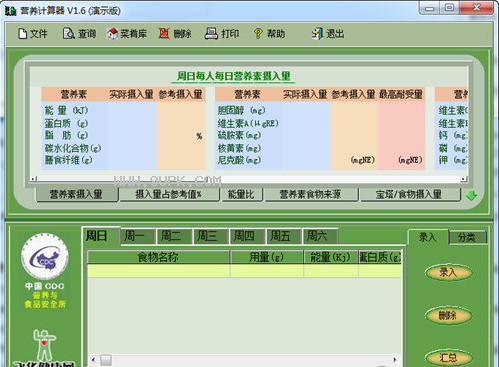The height and width of the screenshot is (367, 499).
Task: Click the 维生素A(μgRE) nutrient row
Action: coord(248,123)
